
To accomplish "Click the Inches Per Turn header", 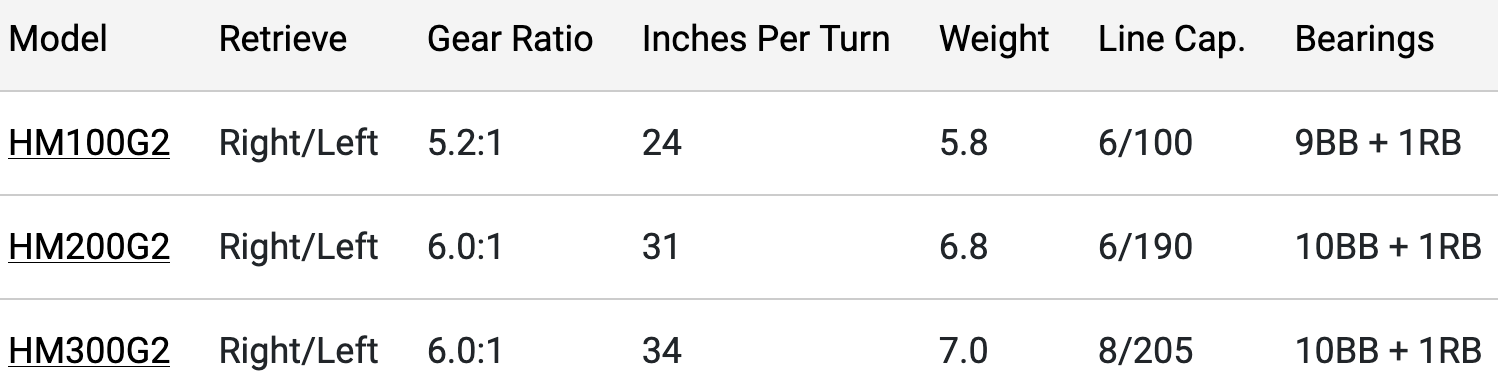I will [x=766, y=39].
